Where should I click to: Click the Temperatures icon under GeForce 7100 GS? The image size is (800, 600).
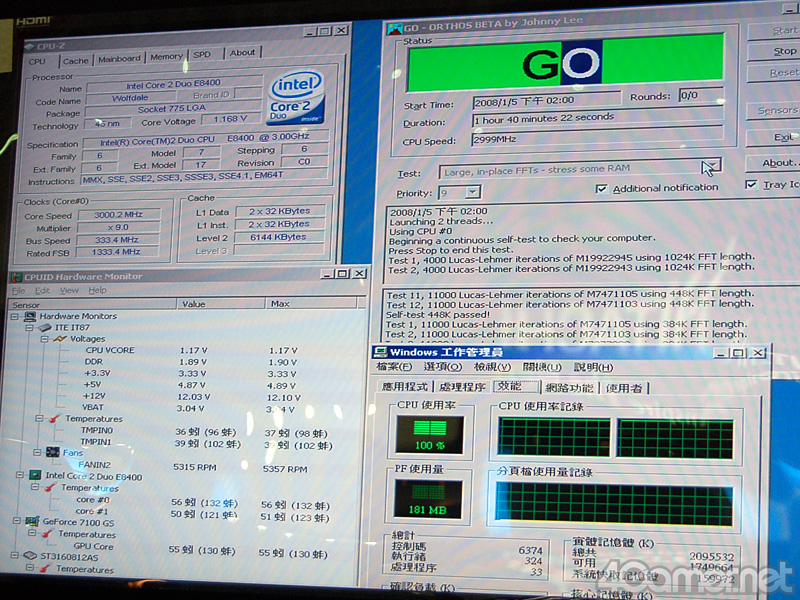pos(46,534)
